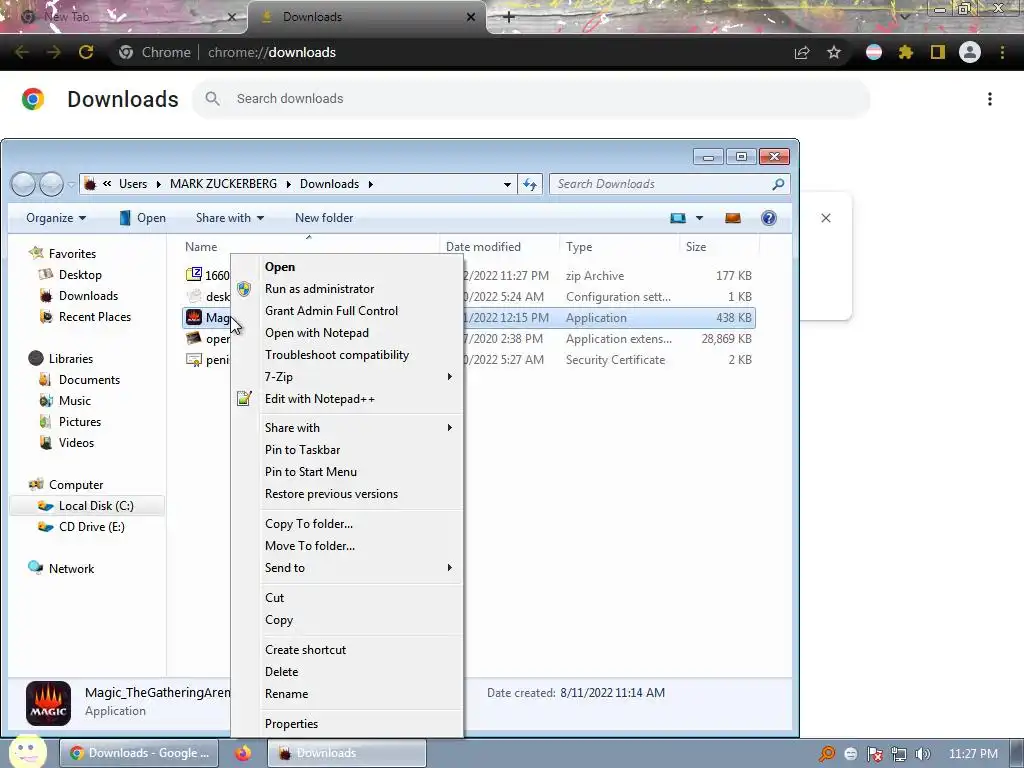Viewport: 1024px width, 768px height.
Task: Open Organize dropdown in Explorer
Action: (56, 218)
